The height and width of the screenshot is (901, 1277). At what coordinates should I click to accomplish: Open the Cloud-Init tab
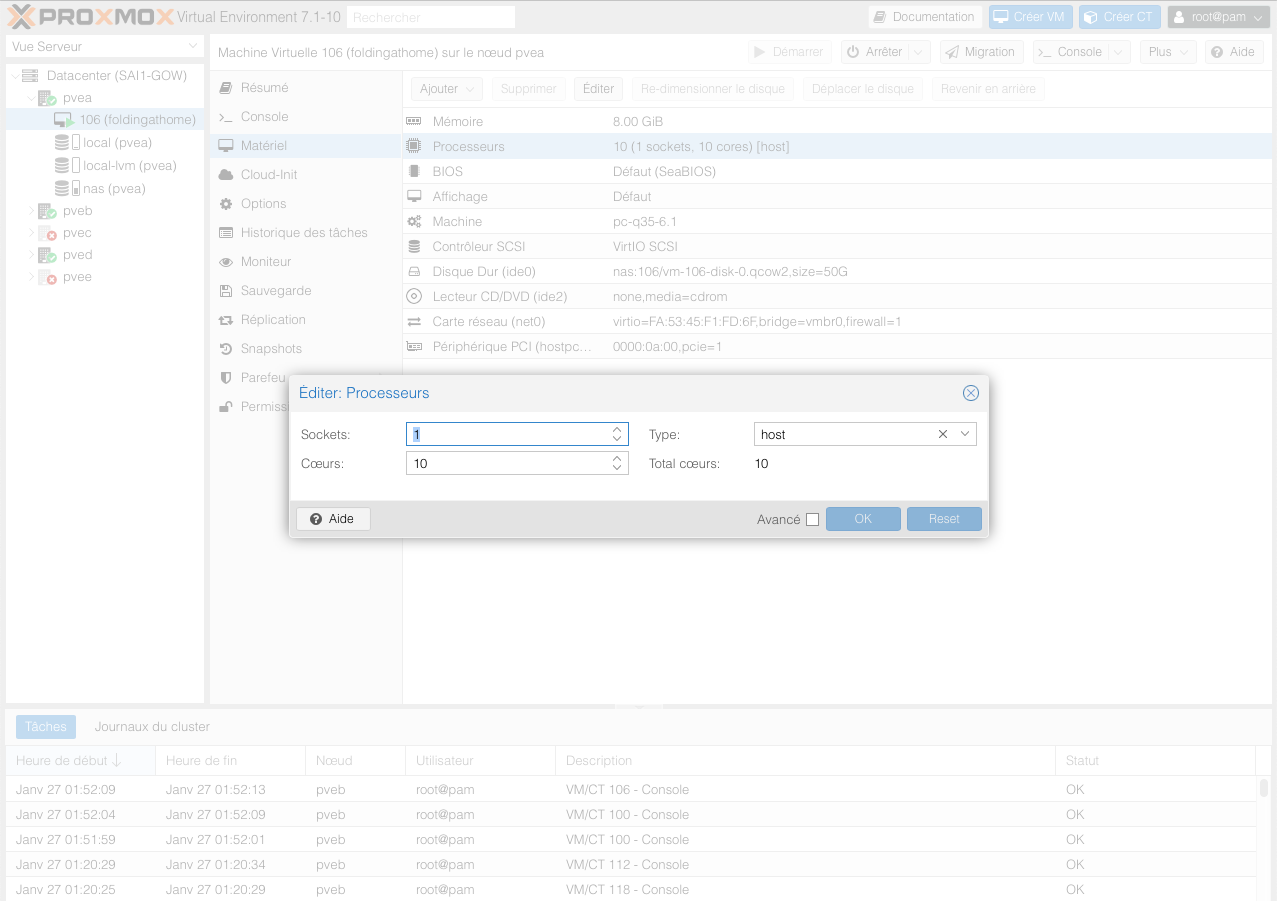click(305, 175)
